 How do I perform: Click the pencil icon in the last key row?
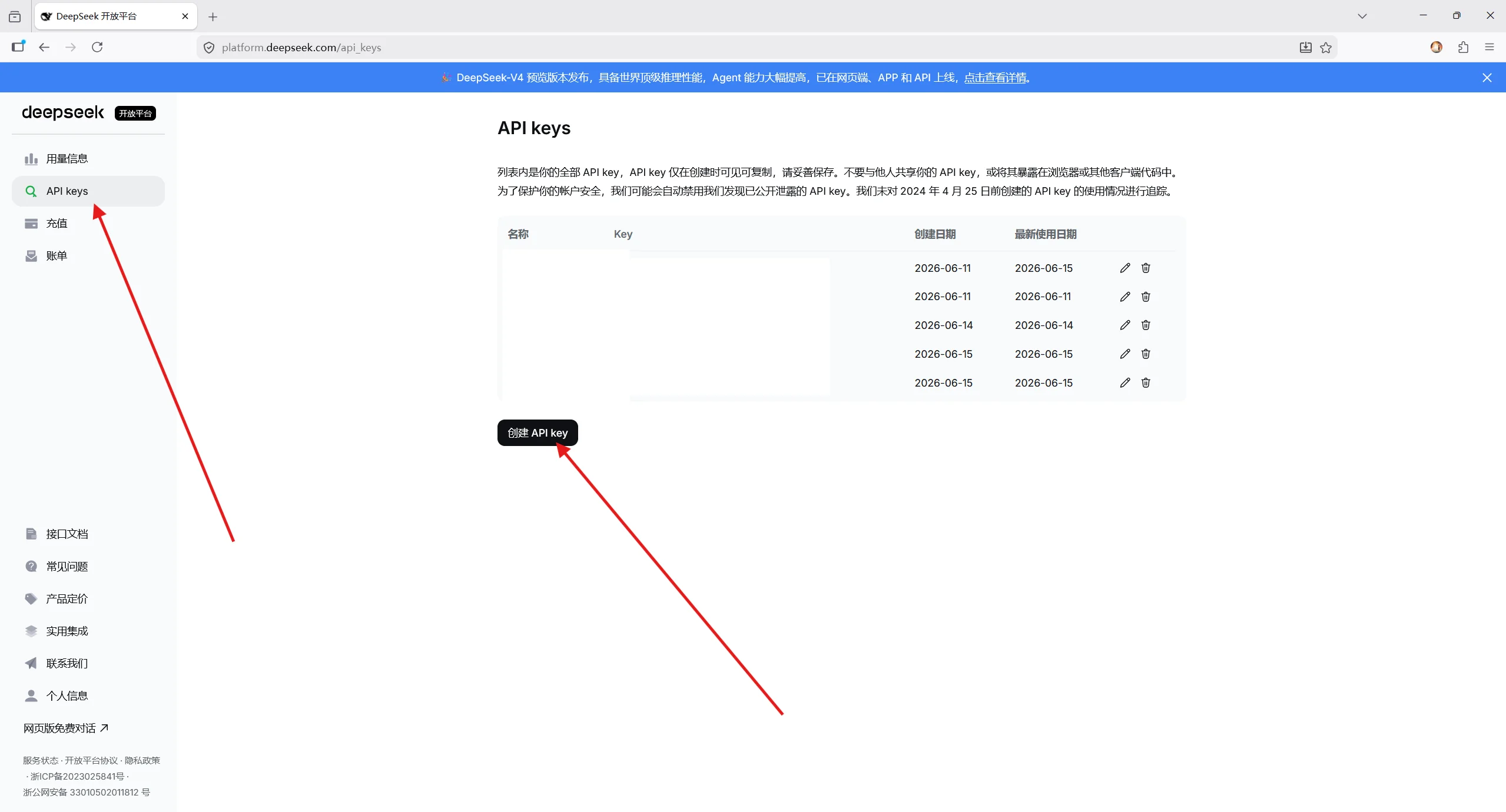click(x=1125, y=383)
